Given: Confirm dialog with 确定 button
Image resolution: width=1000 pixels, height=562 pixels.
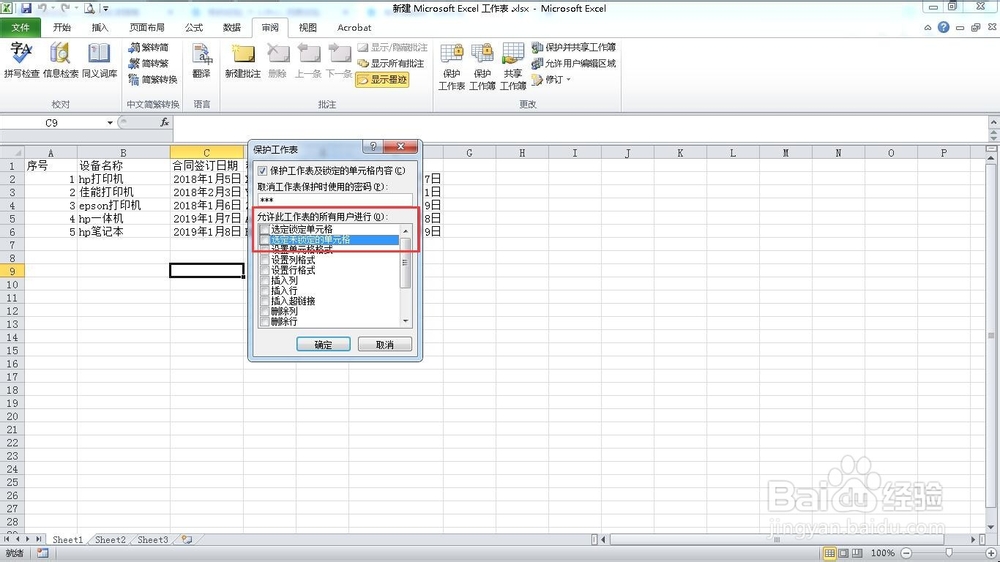Looking at the screenshot, I should pyautogui.click(x=323, y=344).
